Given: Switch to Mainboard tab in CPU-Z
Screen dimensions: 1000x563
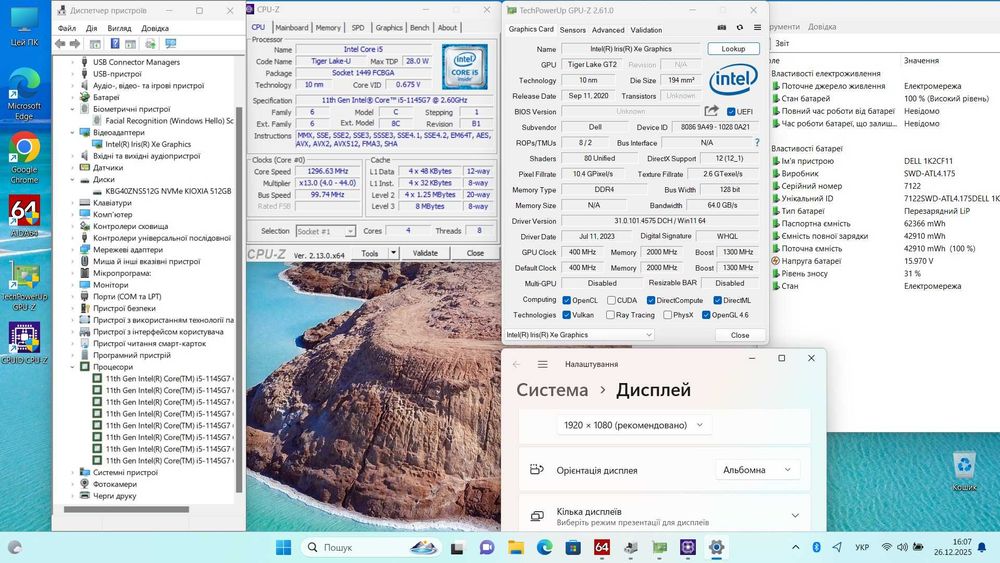Looking at the screenshot, I should click(292, 27).
